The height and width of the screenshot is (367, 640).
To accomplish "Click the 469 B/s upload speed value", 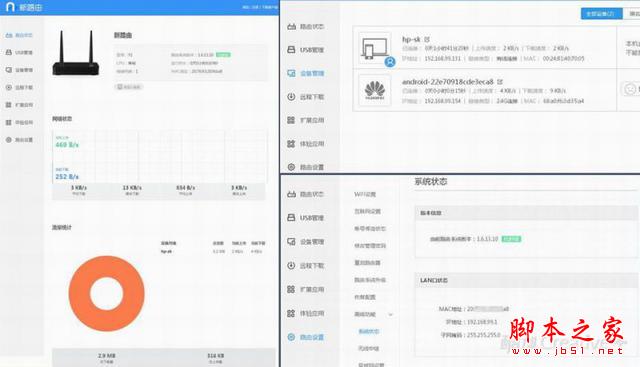I will tap(67, 145).
